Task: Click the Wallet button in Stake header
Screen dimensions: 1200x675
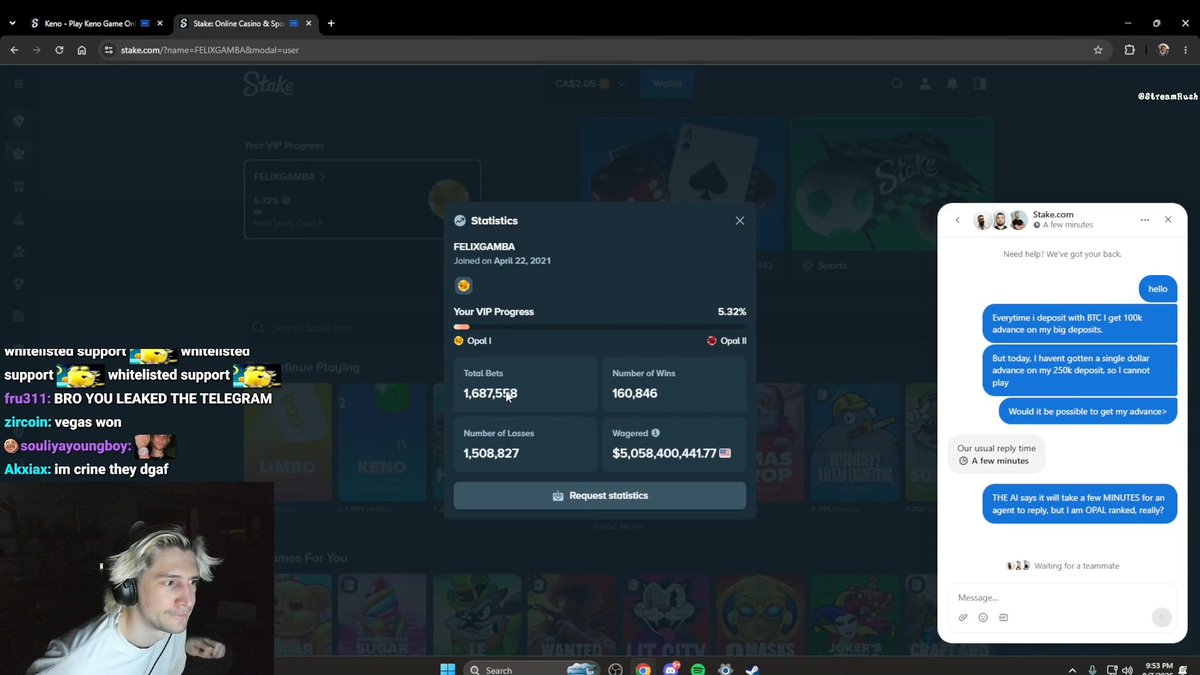Action: [x=667, y=84]
